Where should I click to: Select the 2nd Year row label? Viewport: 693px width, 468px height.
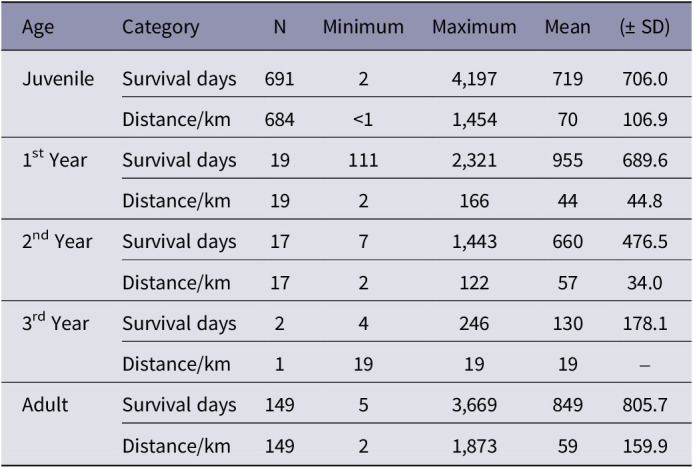pos(57,241)
